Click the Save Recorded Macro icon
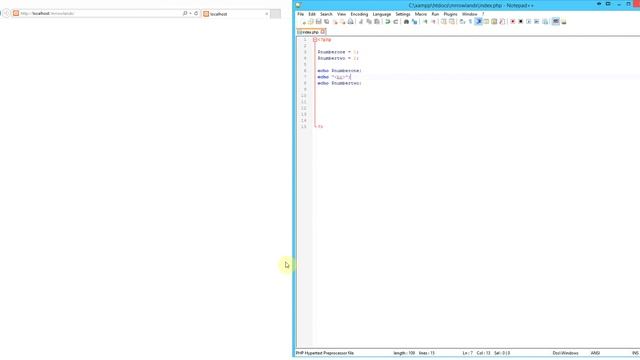The height and width of the screenshot is (360, 640). coord(545,22)
